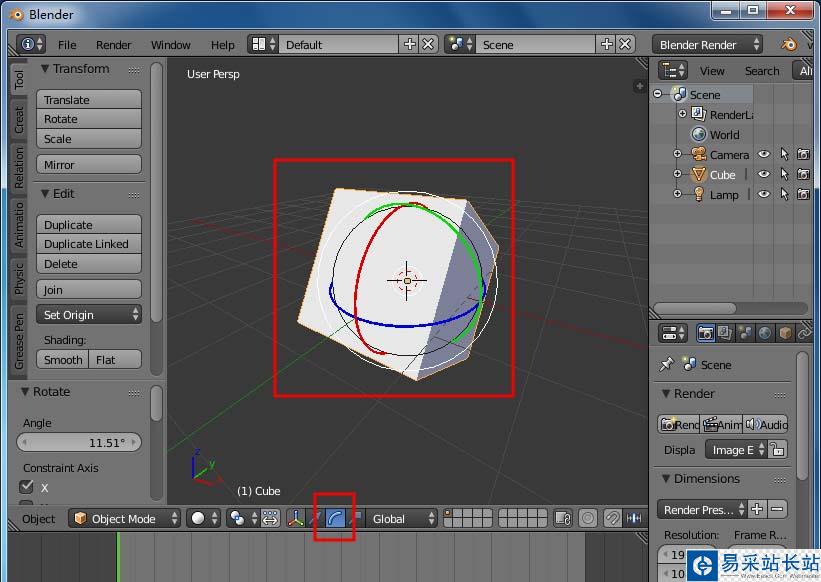Toggle manipulate center points icon
This screenshot has height=582, width=821.
270,518
